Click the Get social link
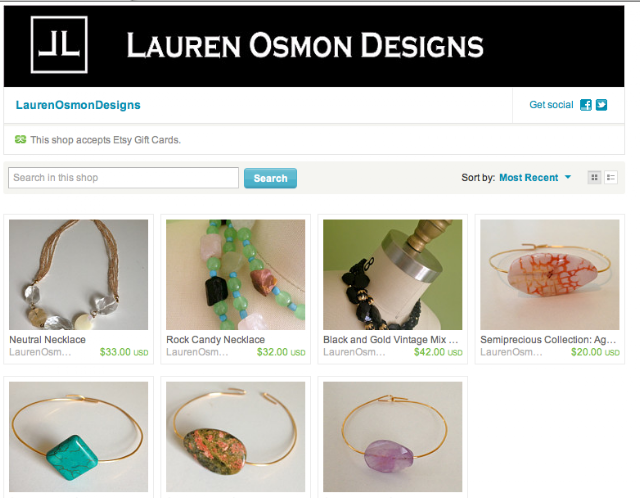 (x=551, y=105)
